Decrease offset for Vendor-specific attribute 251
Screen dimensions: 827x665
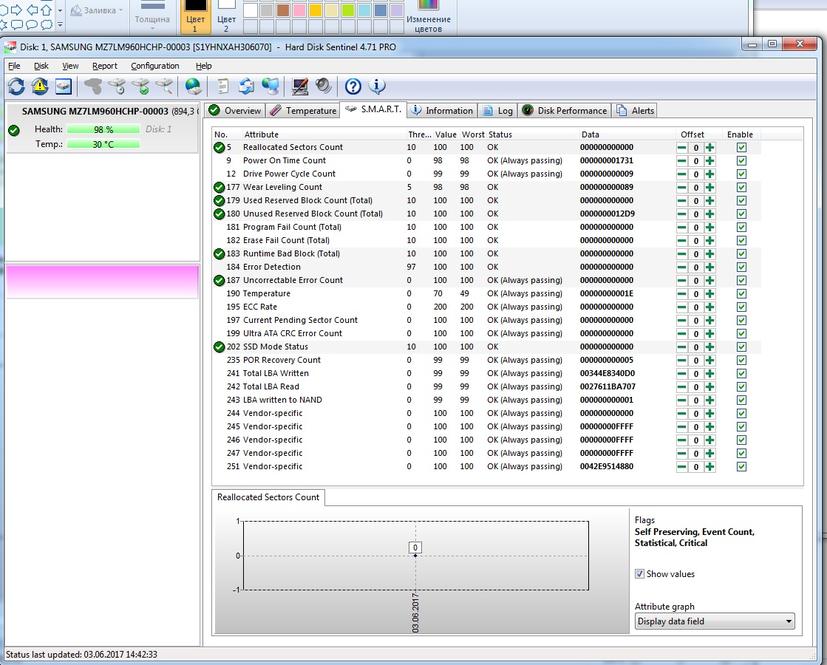click(682, 467)
